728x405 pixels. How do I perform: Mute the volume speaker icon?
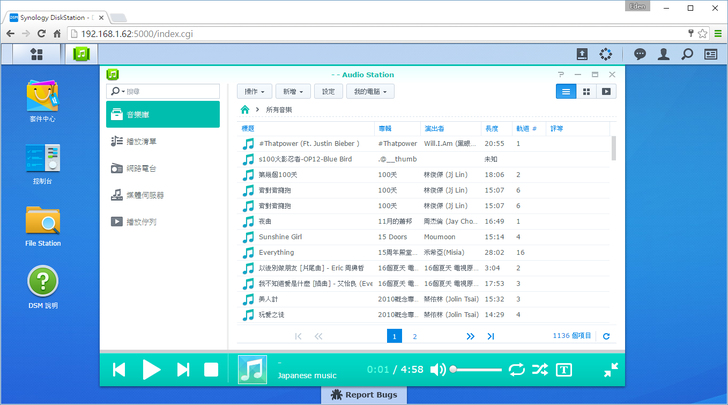437,370
